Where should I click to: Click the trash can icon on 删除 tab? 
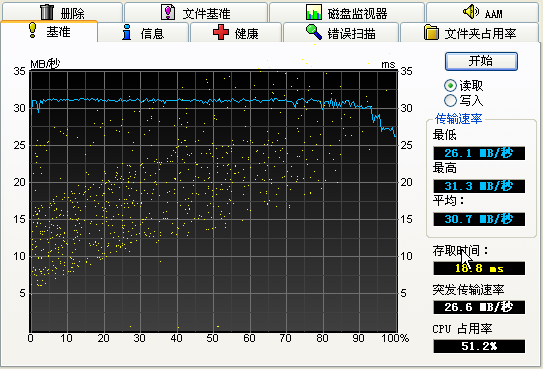(x=47, y=12)
